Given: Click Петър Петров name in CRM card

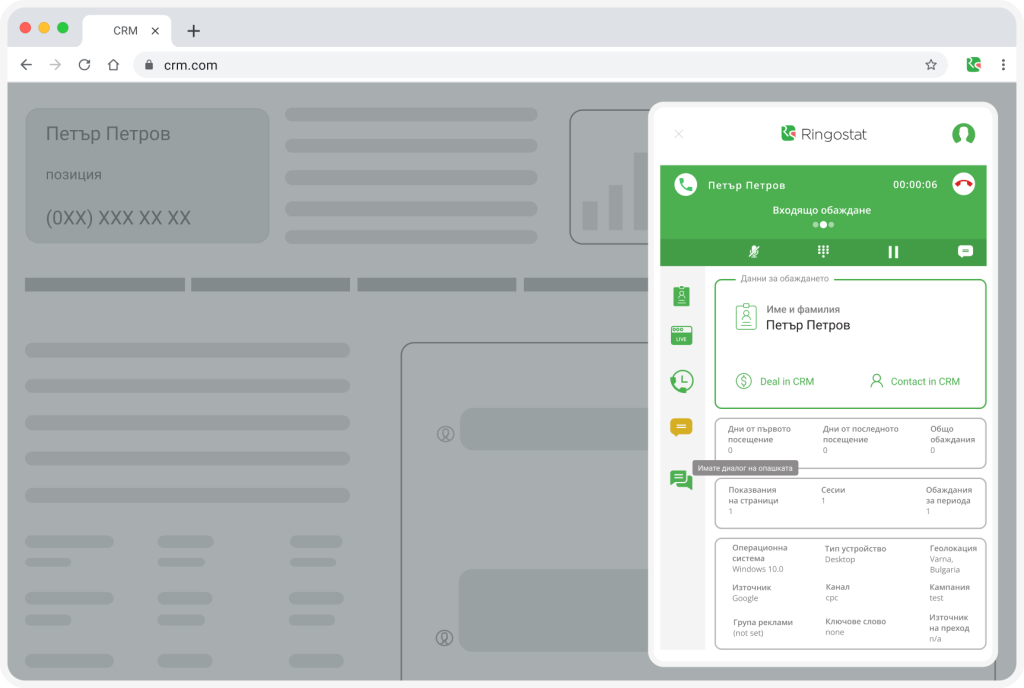Looking at the screenshot, I should (108, 134).
